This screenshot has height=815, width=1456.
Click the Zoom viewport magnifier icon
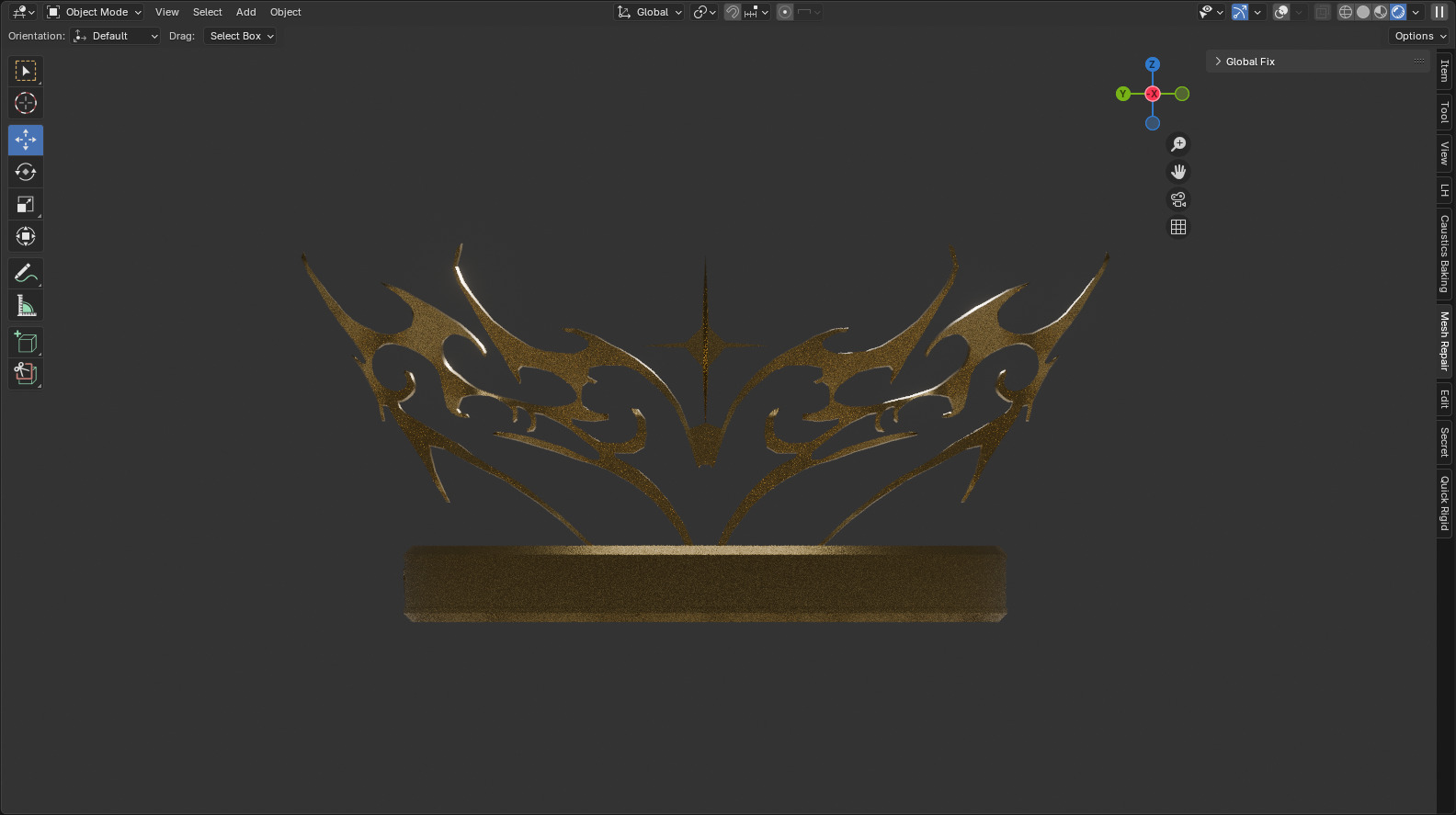click(x=1178, y=144)
